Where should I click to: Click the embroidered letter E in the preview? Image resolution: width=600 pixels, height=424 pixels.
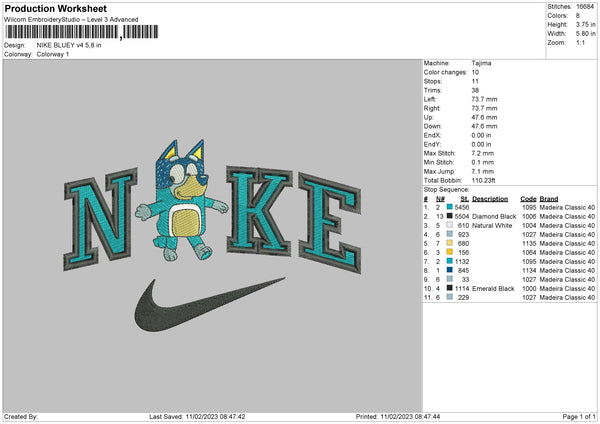click(x=330, y=223)
